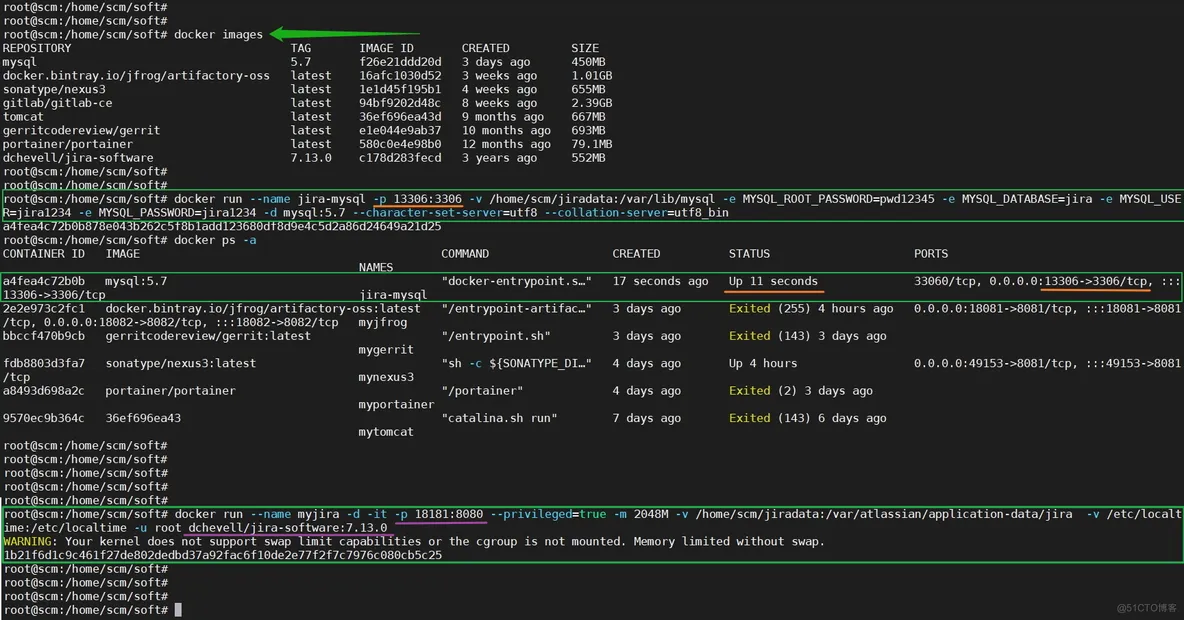Click the 79.1MB size value
The width and height of the screenshot is (1184, 620).
pos(592,144)
